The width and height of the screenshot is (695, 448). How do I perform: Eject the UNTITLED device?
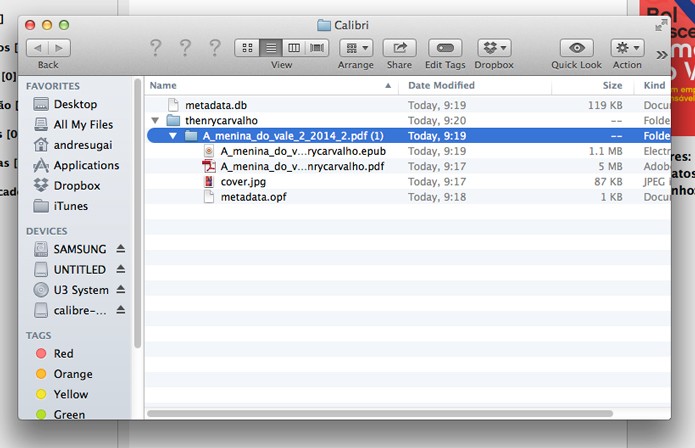point(121,269)
